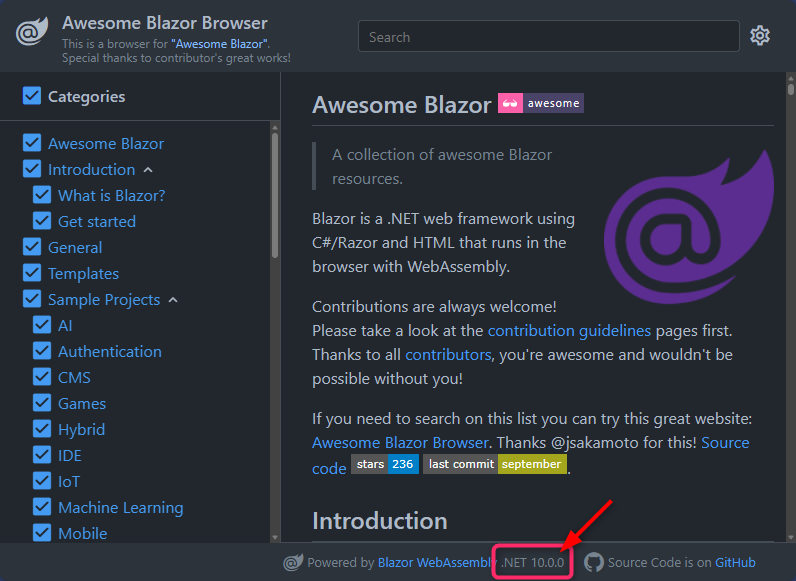The image size is (796, 581).
Task: Uncheck the Sample Projects checkbox
Action: (32, 299)
